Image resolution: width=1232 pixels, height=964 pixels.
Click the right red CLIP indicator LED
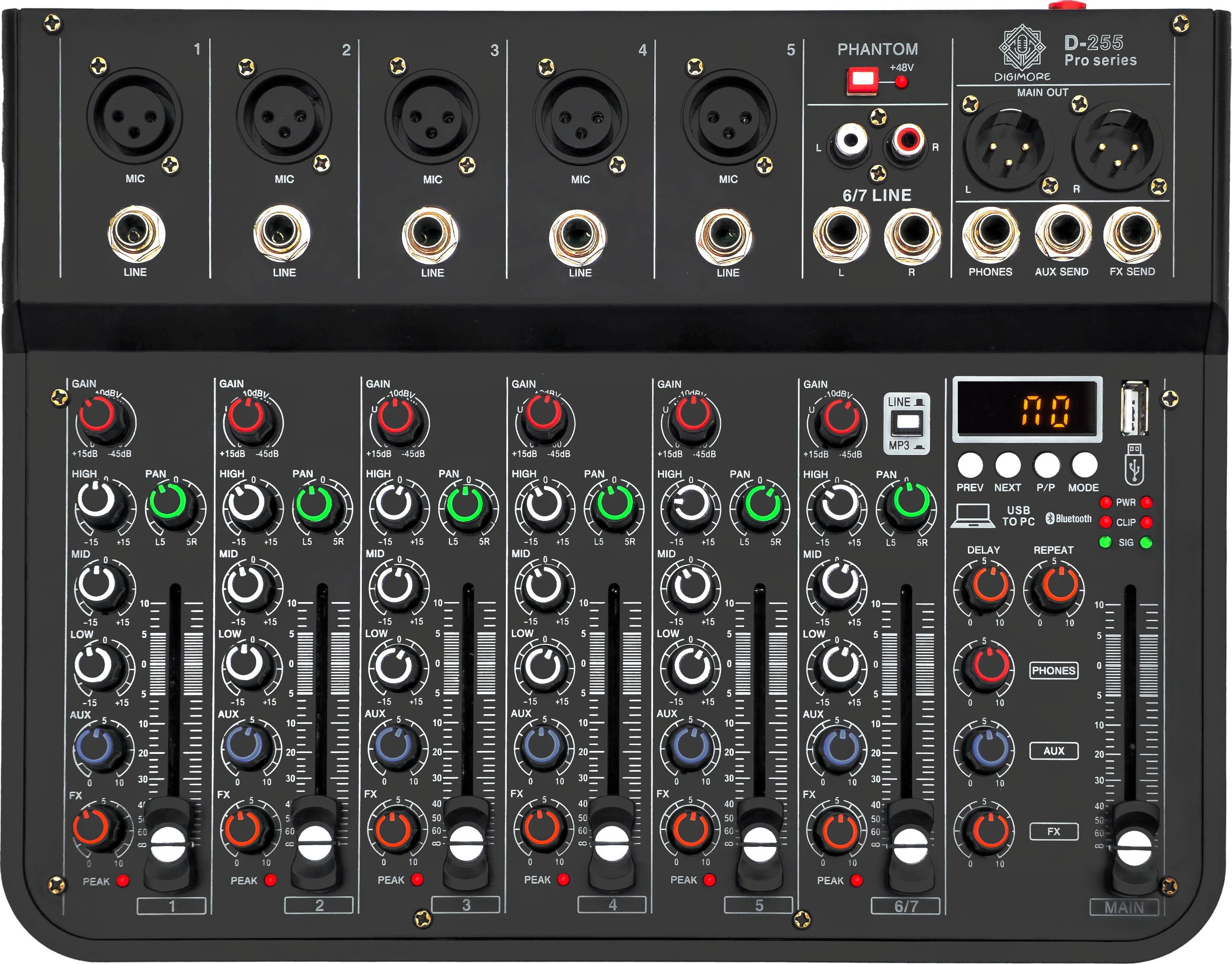coord(1146,522)
